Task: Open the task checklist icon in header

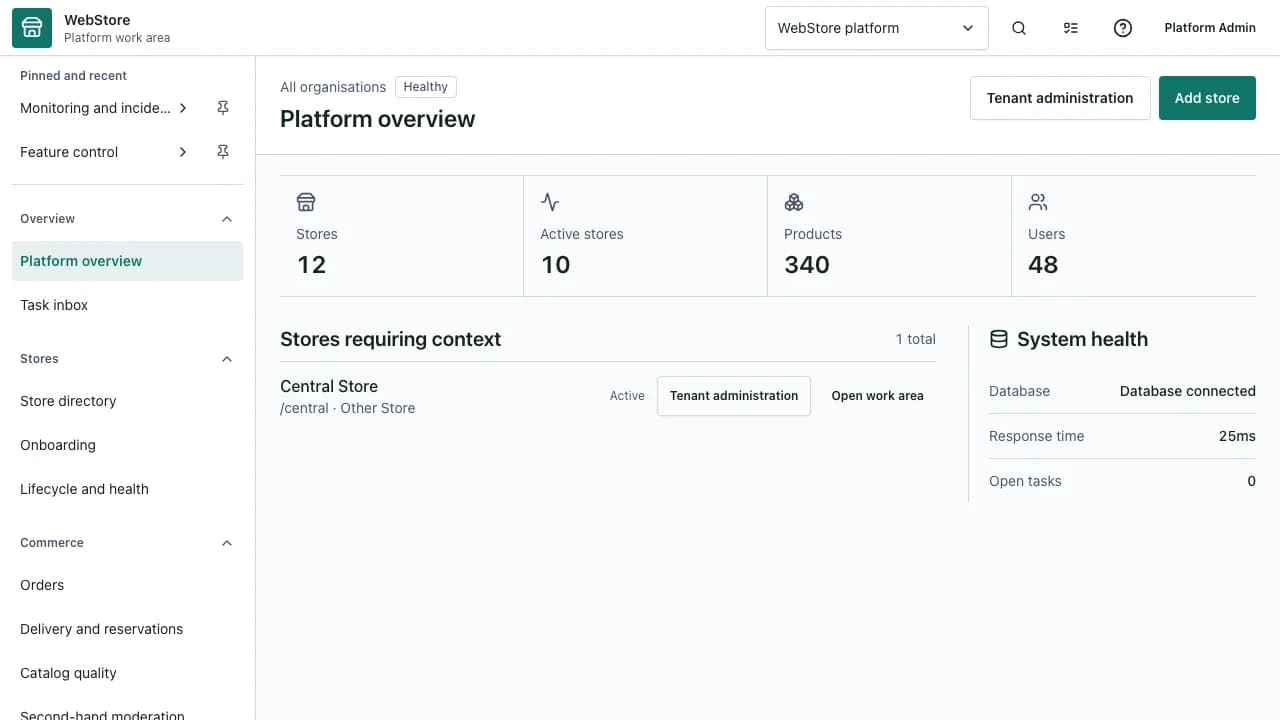Action: pos(1071,28)
